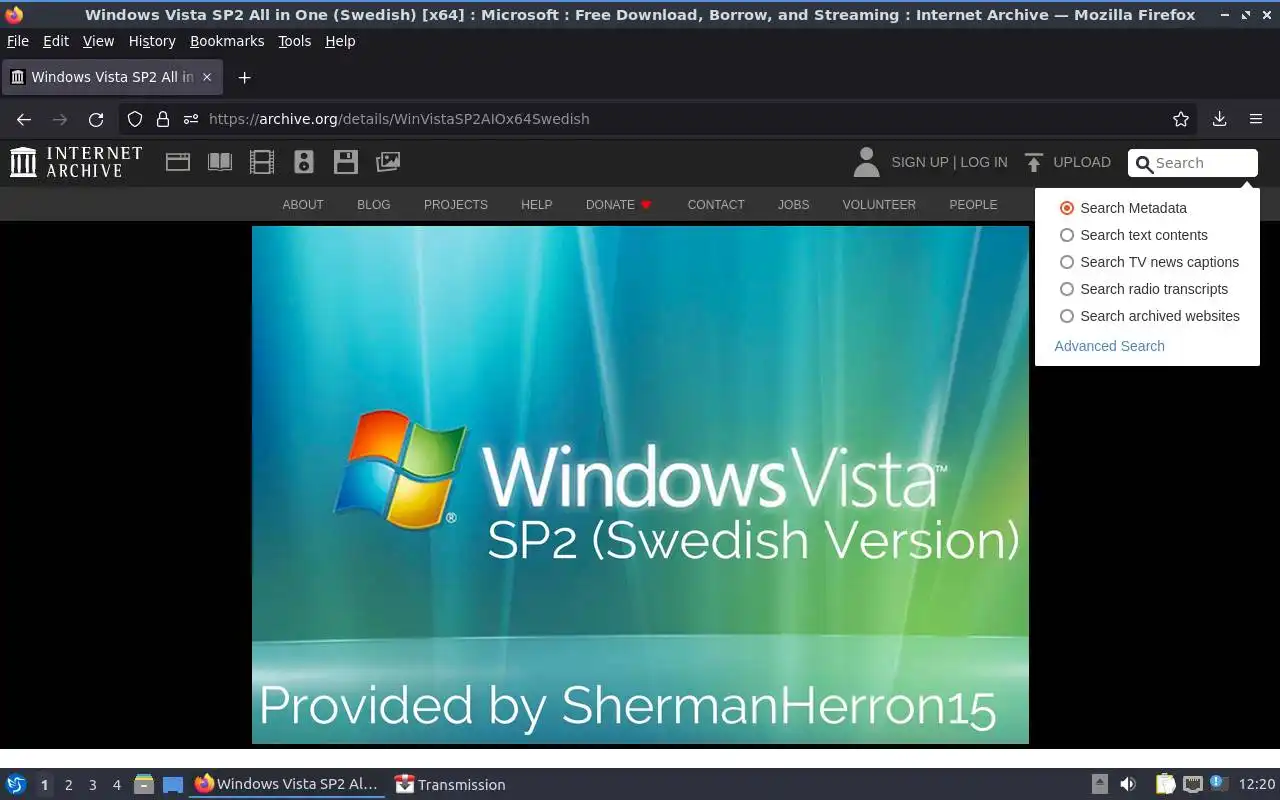Click the search magnifier icon
This screenshot has height=800, width=1280.
click(1145, 164)
